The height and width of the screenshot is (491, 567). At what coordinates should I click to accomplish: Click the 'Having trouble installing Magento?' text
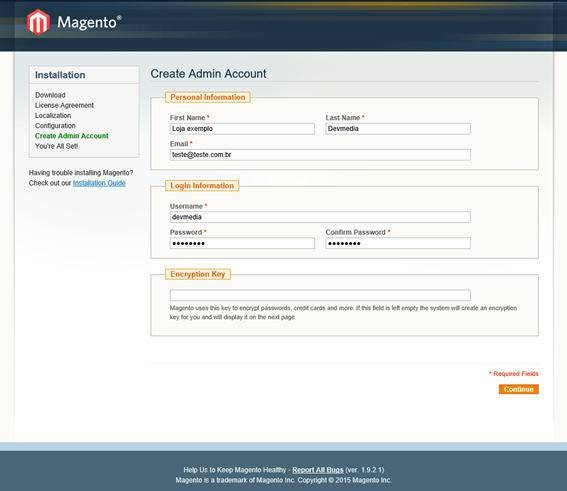point(81,173)
